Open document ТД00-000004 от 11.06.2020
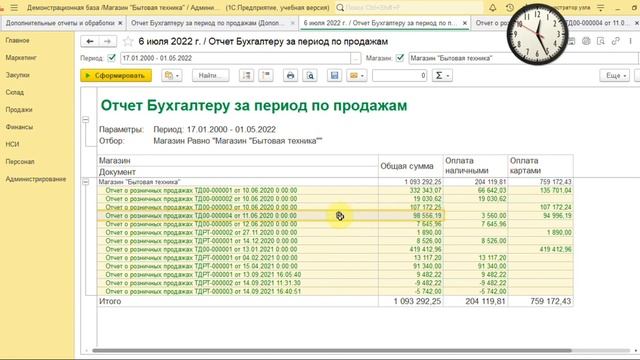 pyautogui.click(x=201, y=216)
